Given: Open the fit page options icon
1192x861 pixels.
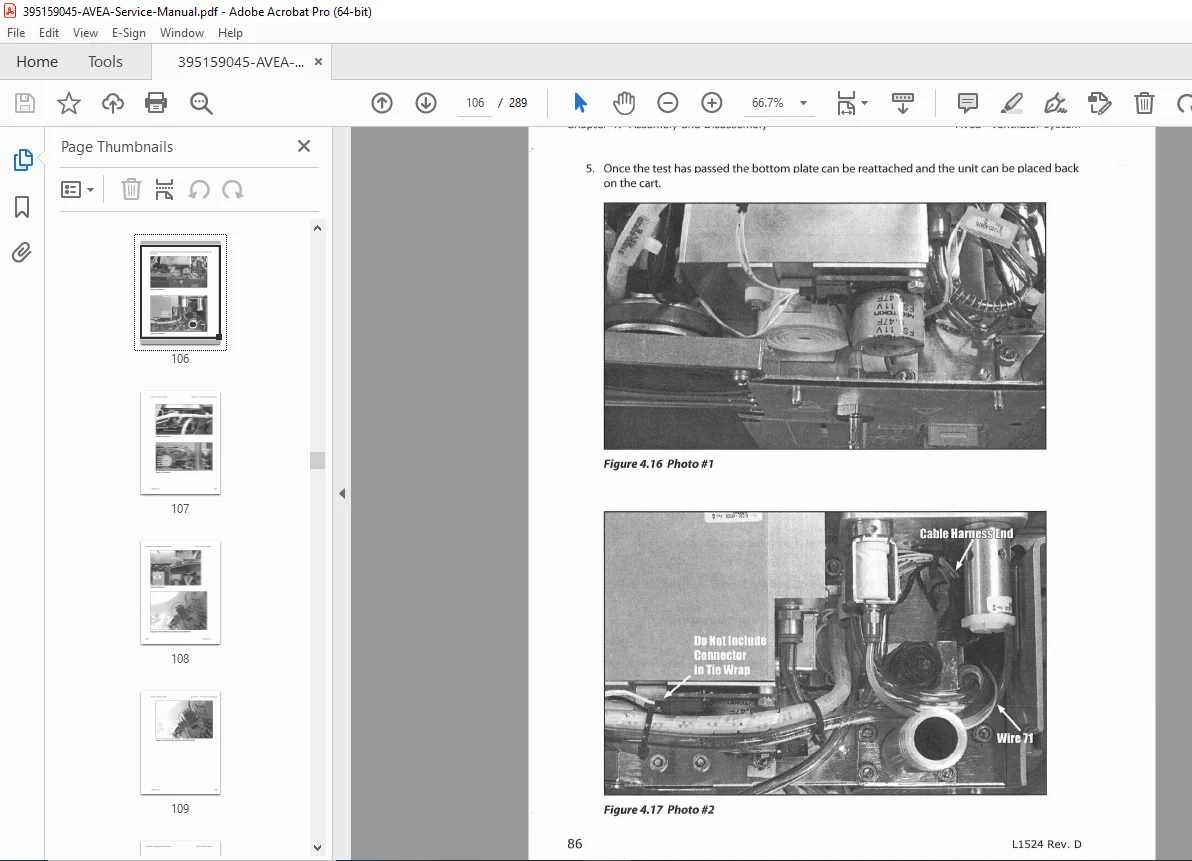Looking at the screenshot, I should click(x=851, y=103).
